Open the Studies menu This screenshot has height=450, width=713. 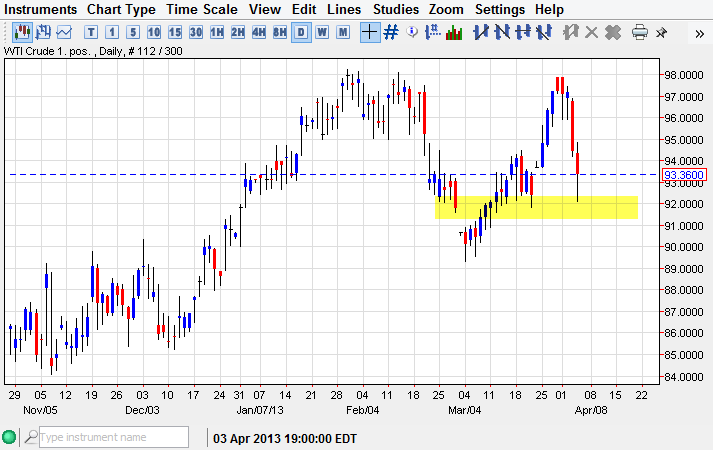tap(396, 9)
